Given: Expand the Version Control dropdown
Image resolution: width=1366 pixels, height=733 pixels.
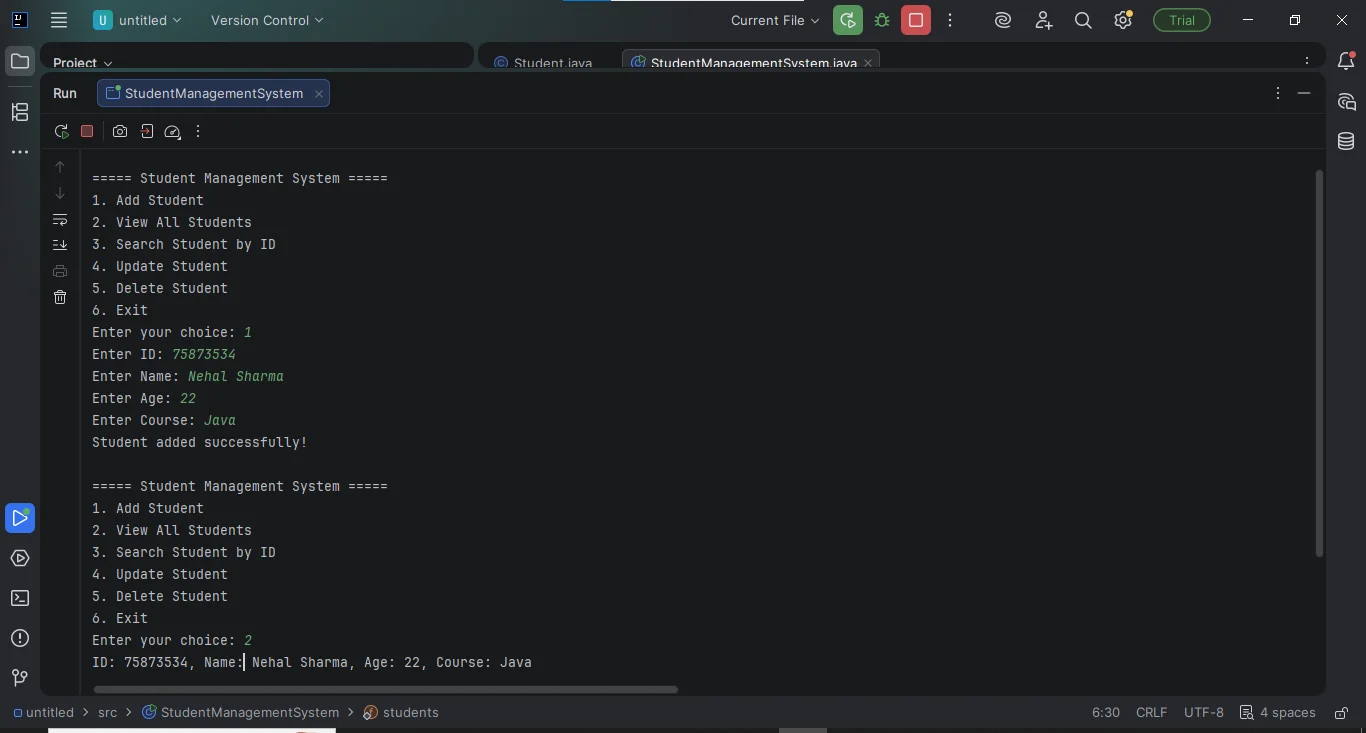Looking at the screenshot, I should (x=267, y=20).
